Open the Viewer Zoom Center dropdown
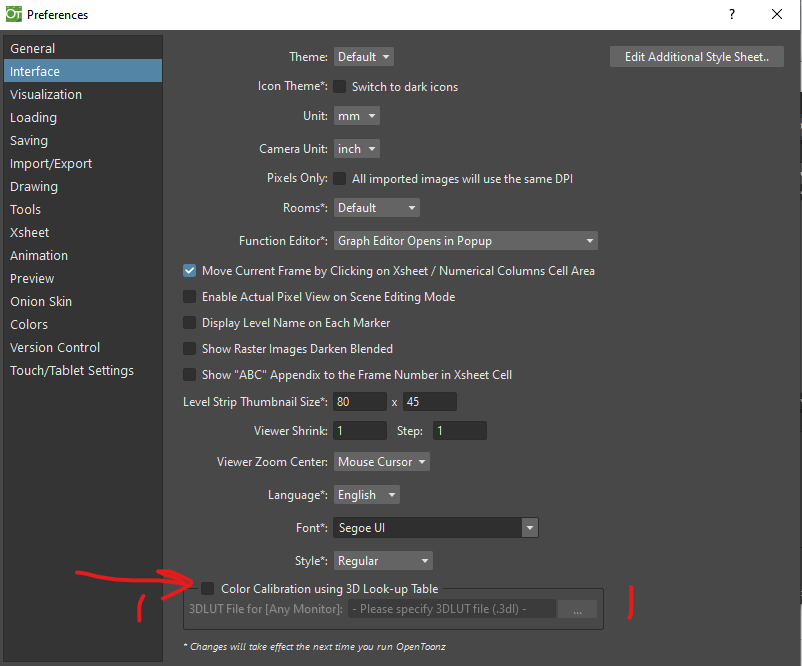This screenshot has height=666, width=802. pyautogui.click(x=381, y=461)
